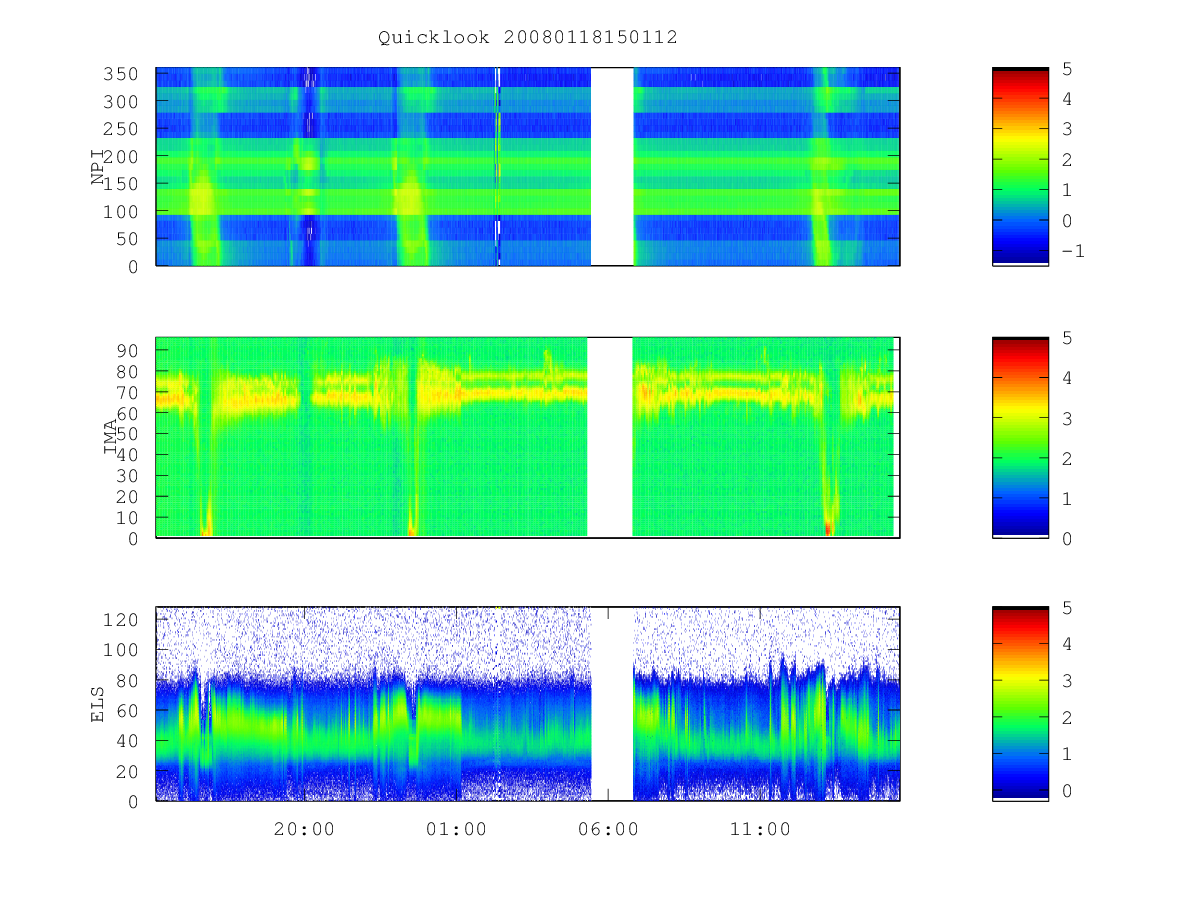
Task: Select the IMA spectrogram panel
Action: 528,437
